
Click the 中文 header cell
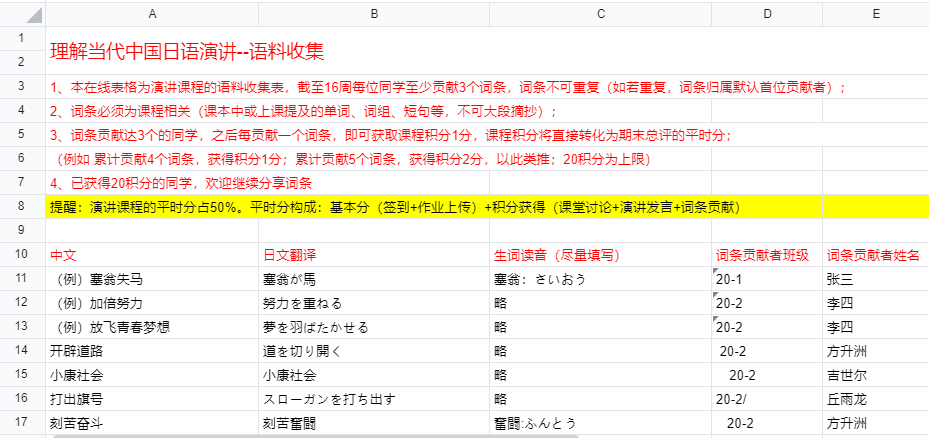click(x=152, y=255)
